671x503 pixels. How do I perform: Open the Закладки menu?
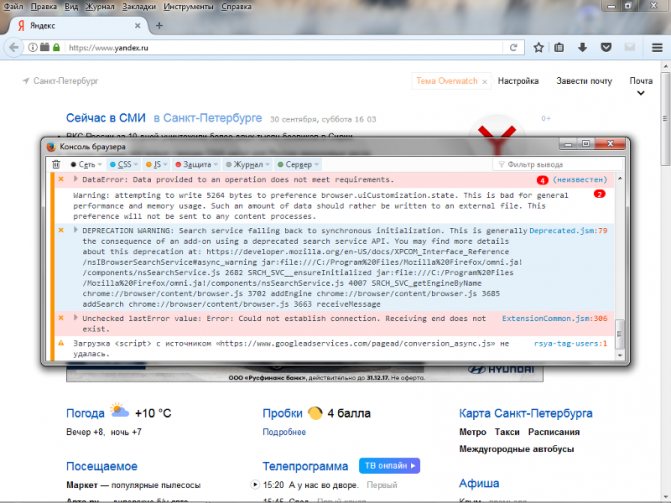point(139,6)
